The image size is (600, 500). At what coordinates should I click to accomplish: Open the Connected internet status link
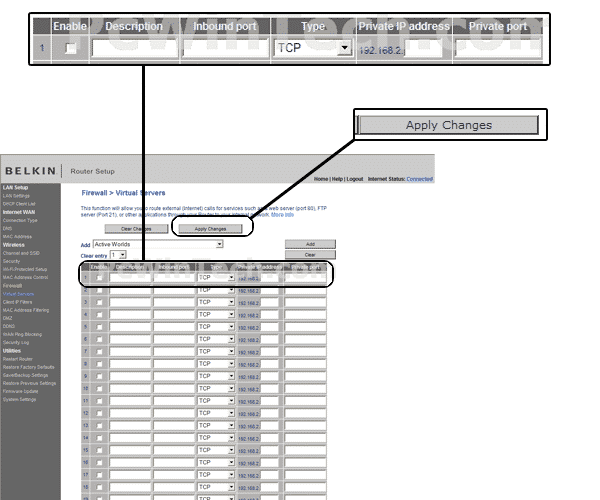[x=419, y=179]
